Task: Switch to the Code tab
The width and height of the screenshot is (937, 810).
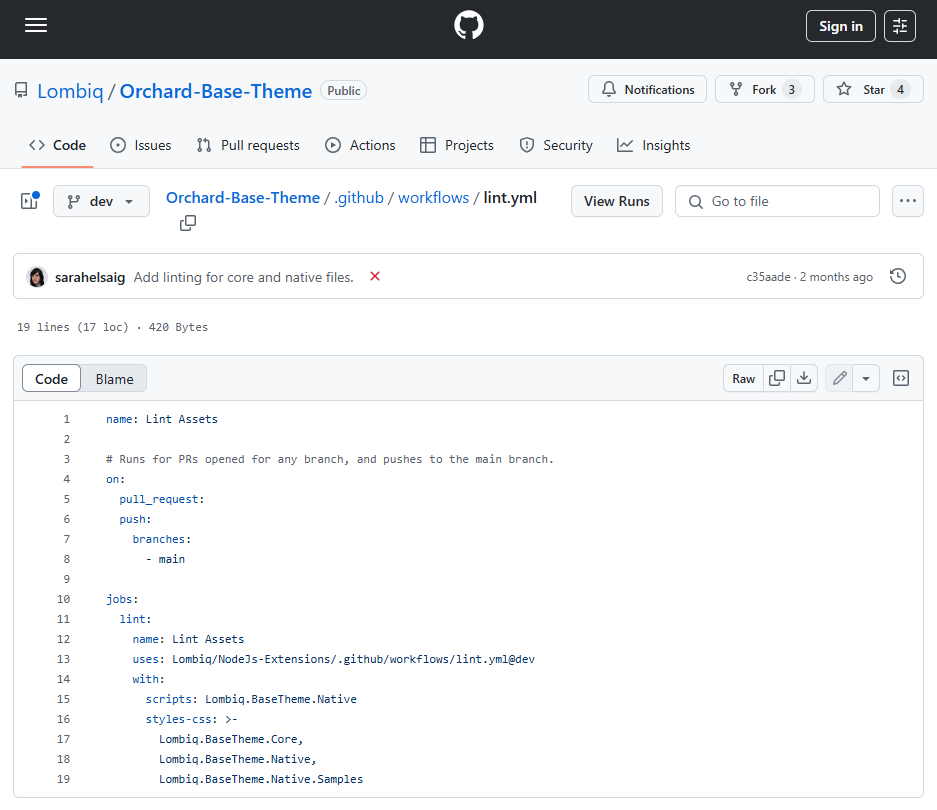Action: 57,145
